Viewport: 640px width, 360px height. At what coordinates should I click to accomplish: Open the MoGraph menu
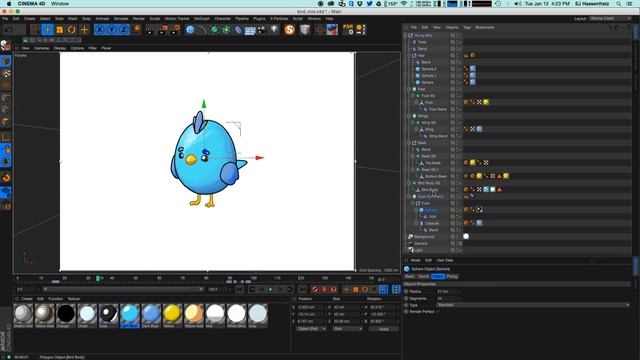pos(202,19)
